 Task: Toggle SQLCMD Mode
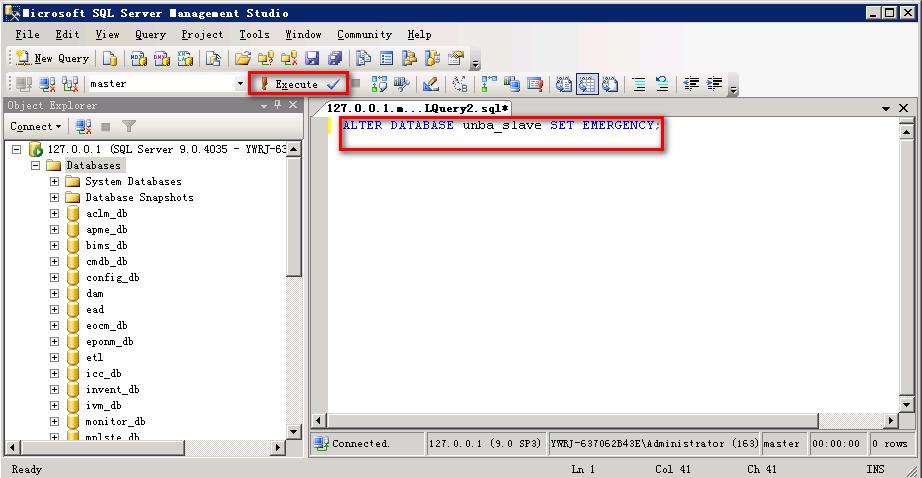click(x=535, y=84)
